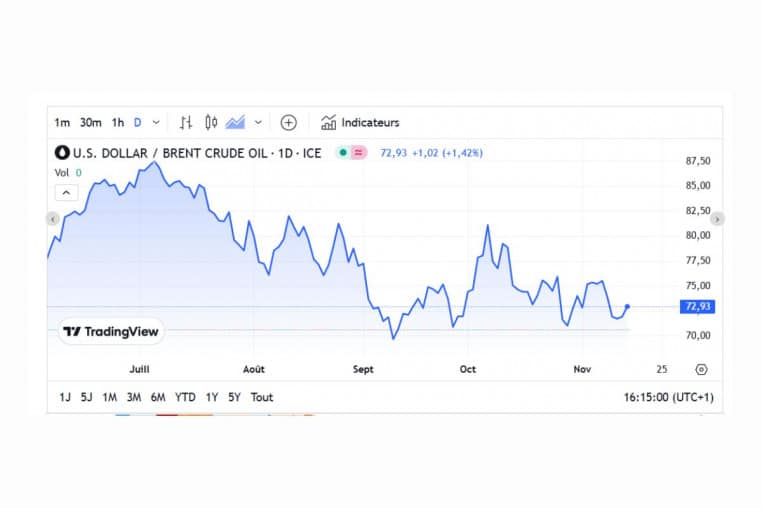
Task: Select the area chart style icon
Action: coord(236,123)
